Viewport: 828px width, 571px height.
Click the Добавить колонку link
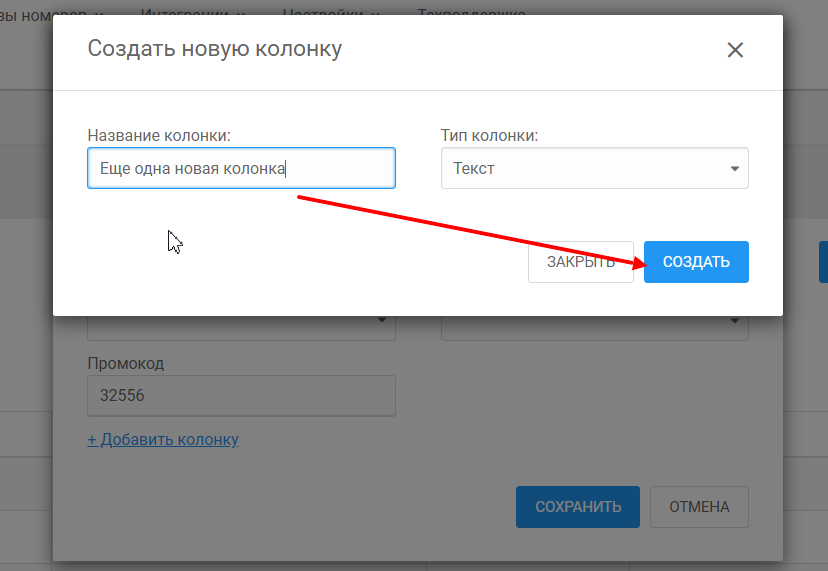coord(163,439)
